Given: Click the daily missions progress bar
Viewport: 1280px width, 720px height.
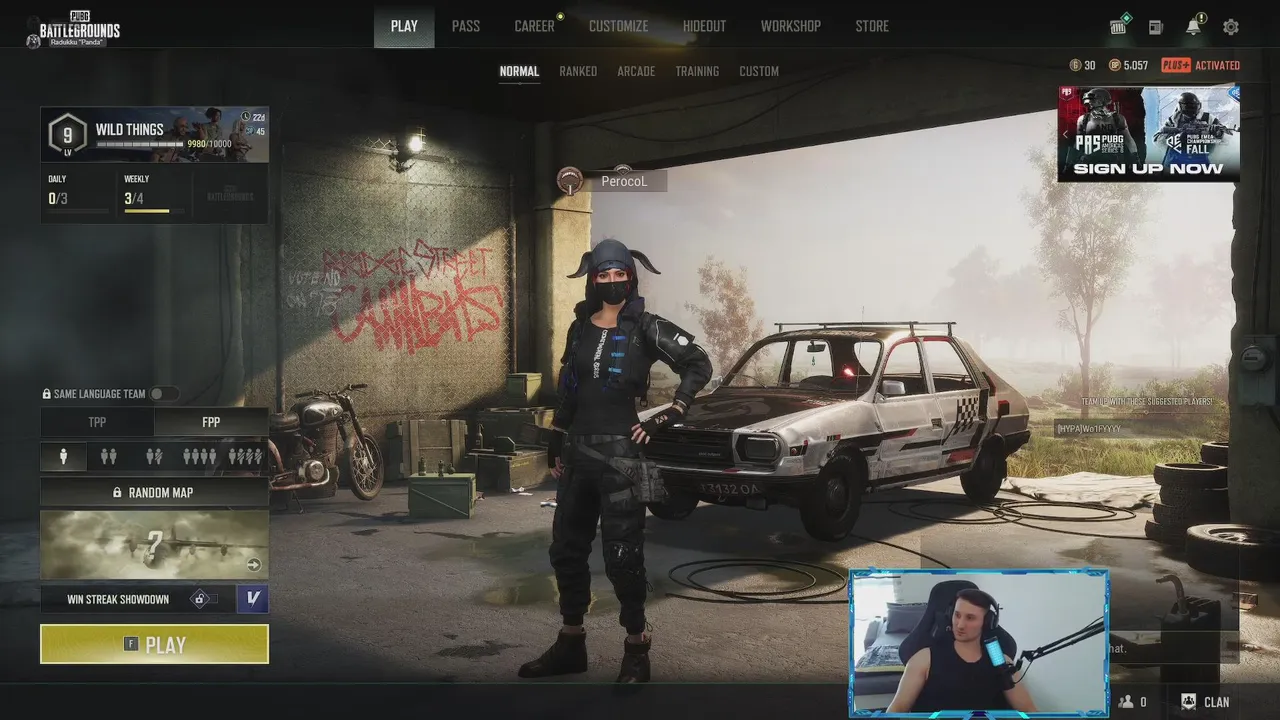Looking at the screenshot, I should tap(78, 211).
